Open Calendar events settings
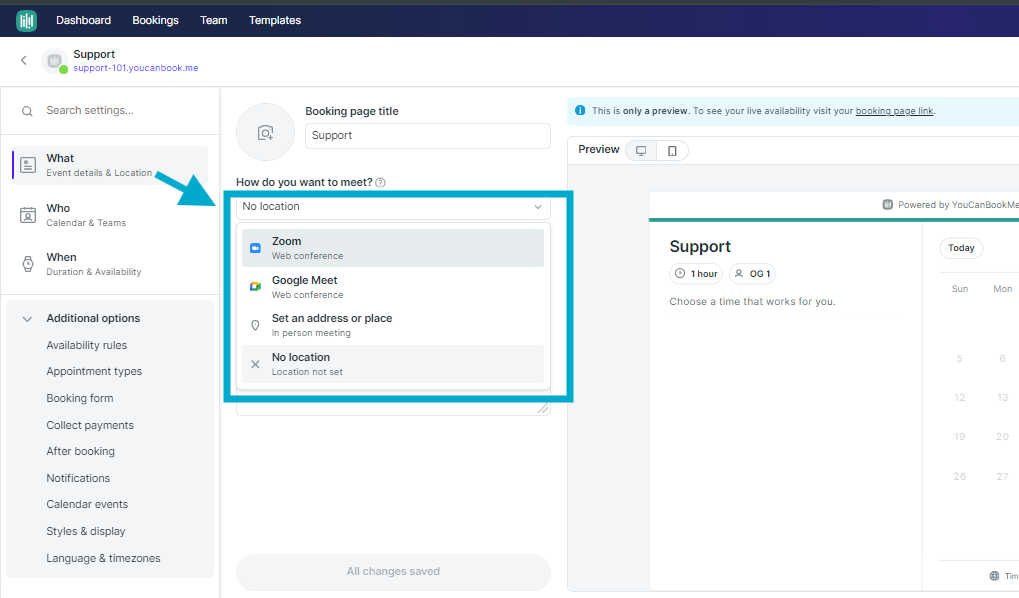The width and height of the screenshot is (1019, 598). click(x=87, y=504)
